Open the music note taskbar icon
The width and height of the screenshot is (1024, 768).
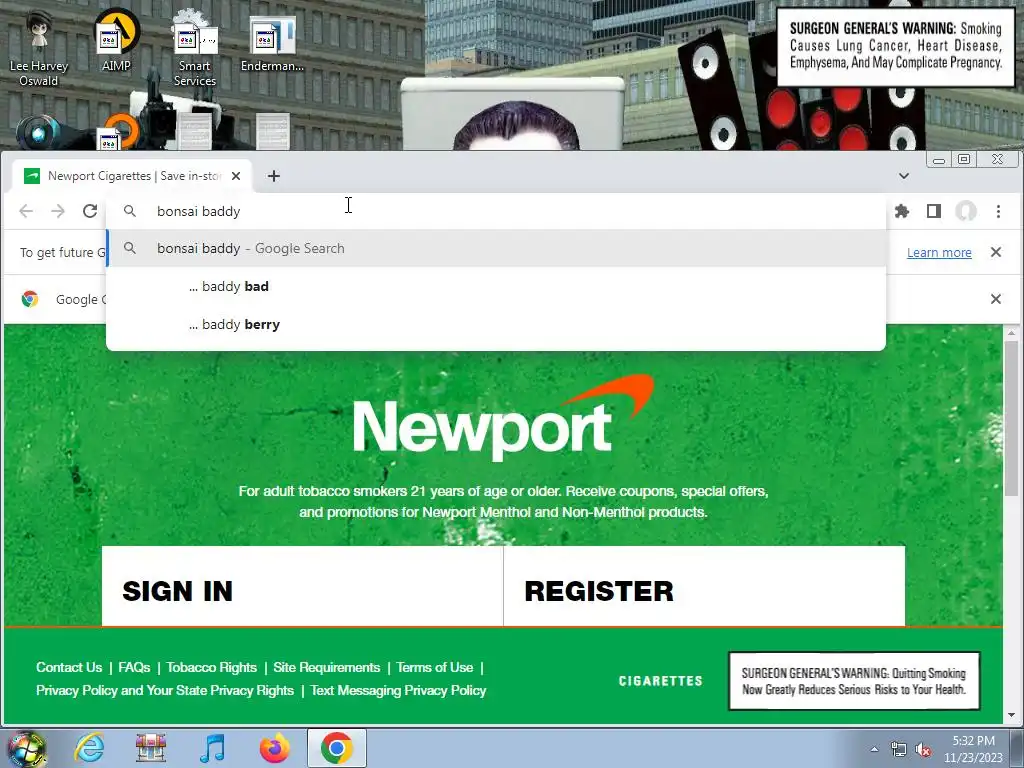[x=212, y=748]
